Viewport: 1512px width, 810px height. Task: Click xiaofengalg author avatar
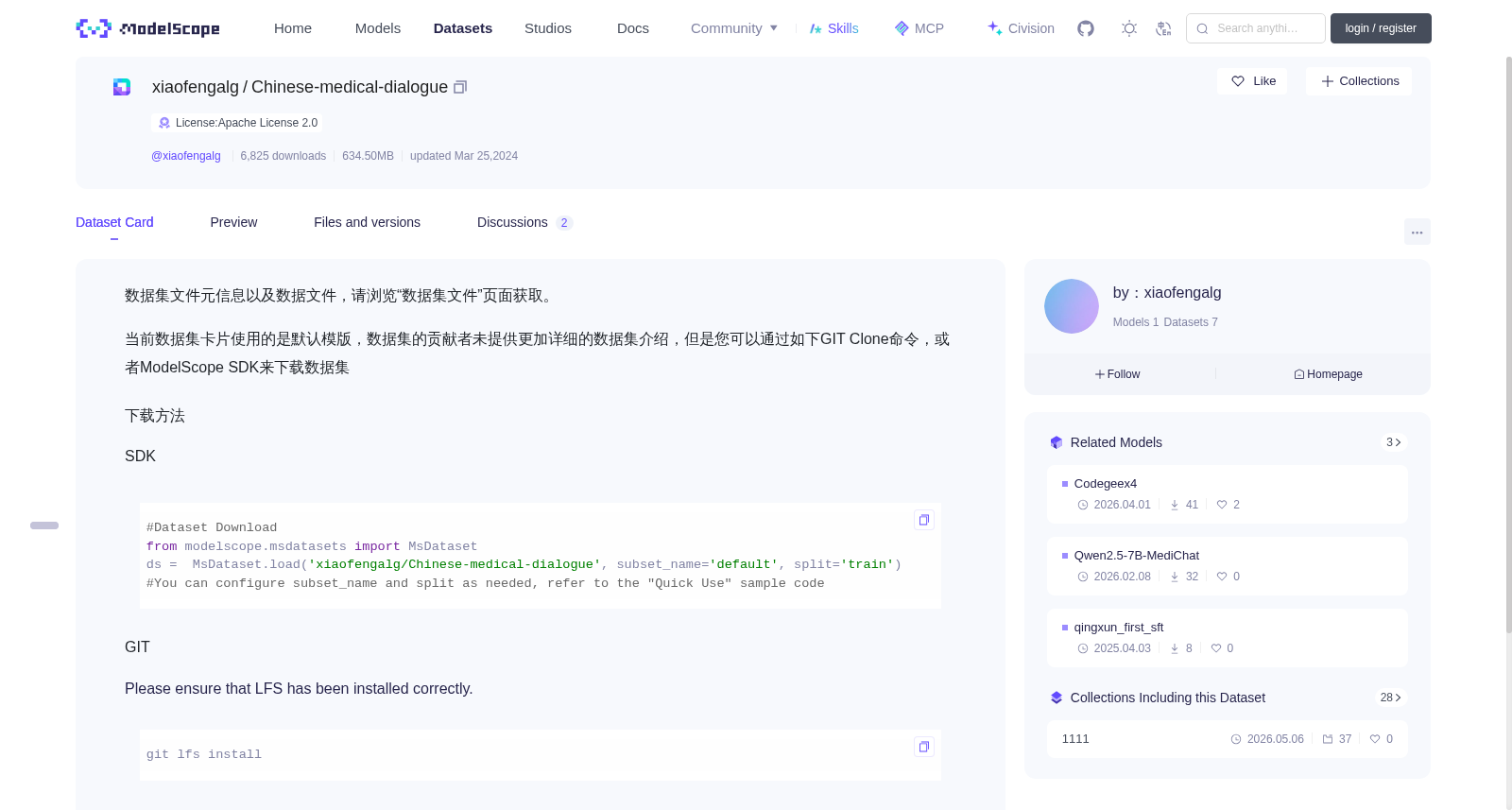(1072, 306)
